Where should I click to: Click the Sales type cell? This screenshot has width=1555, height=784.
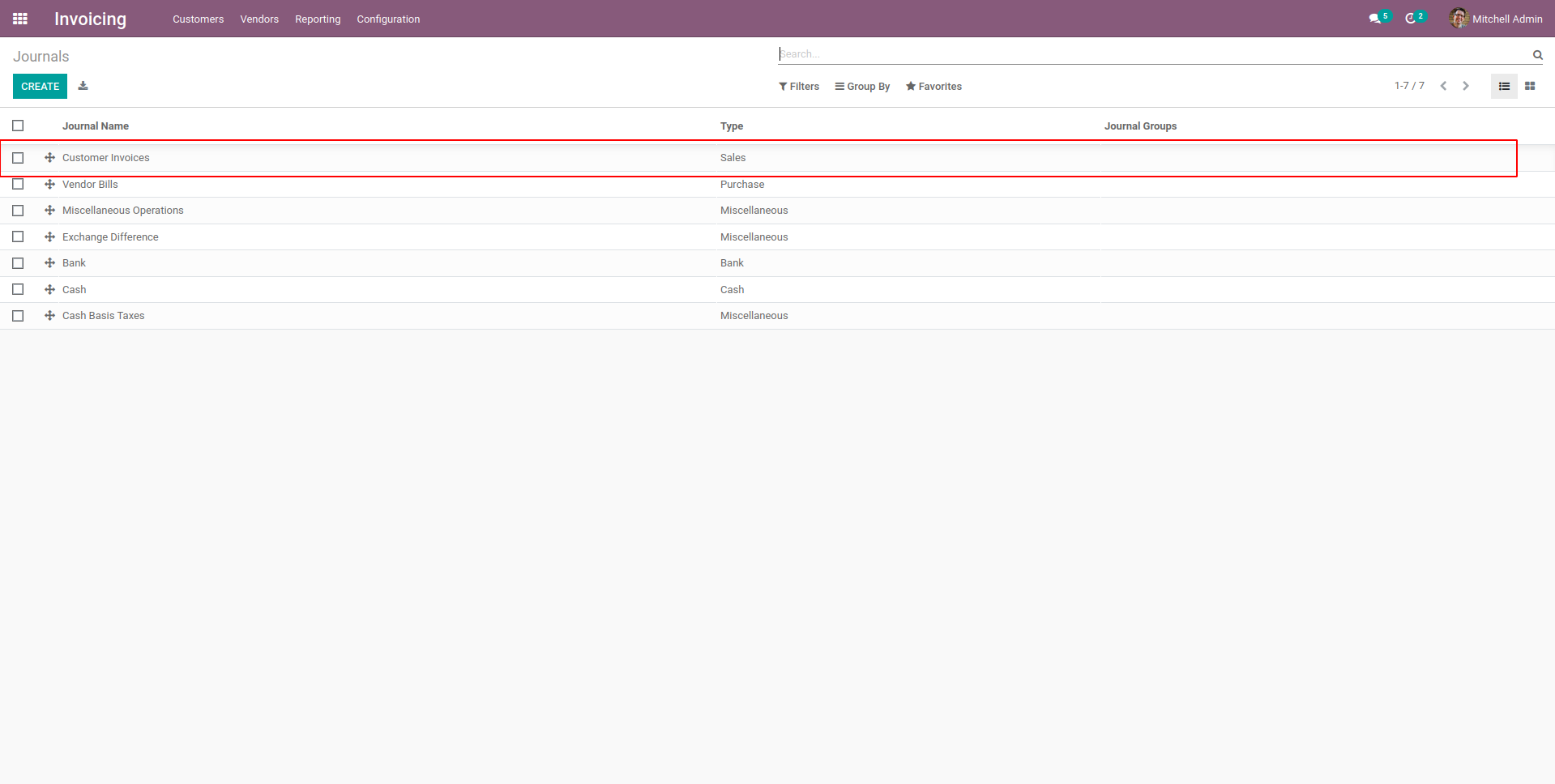point(733,158)
